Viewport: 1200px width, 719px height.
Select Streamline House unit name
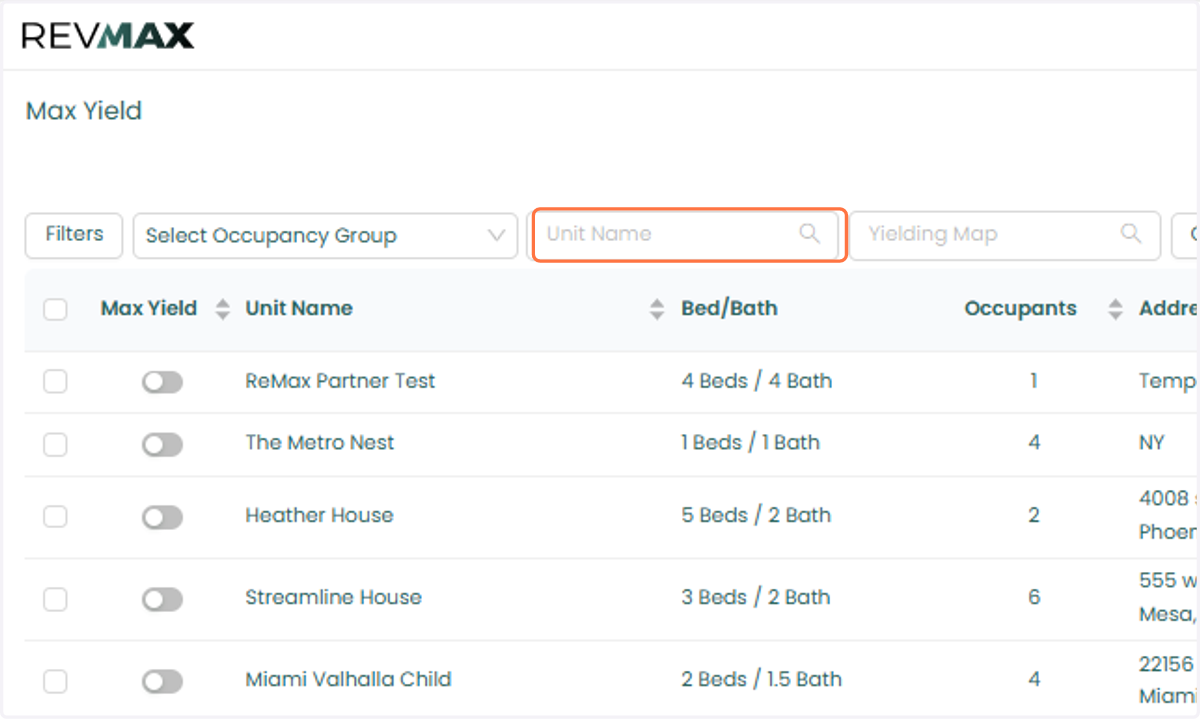pos(333,597)
